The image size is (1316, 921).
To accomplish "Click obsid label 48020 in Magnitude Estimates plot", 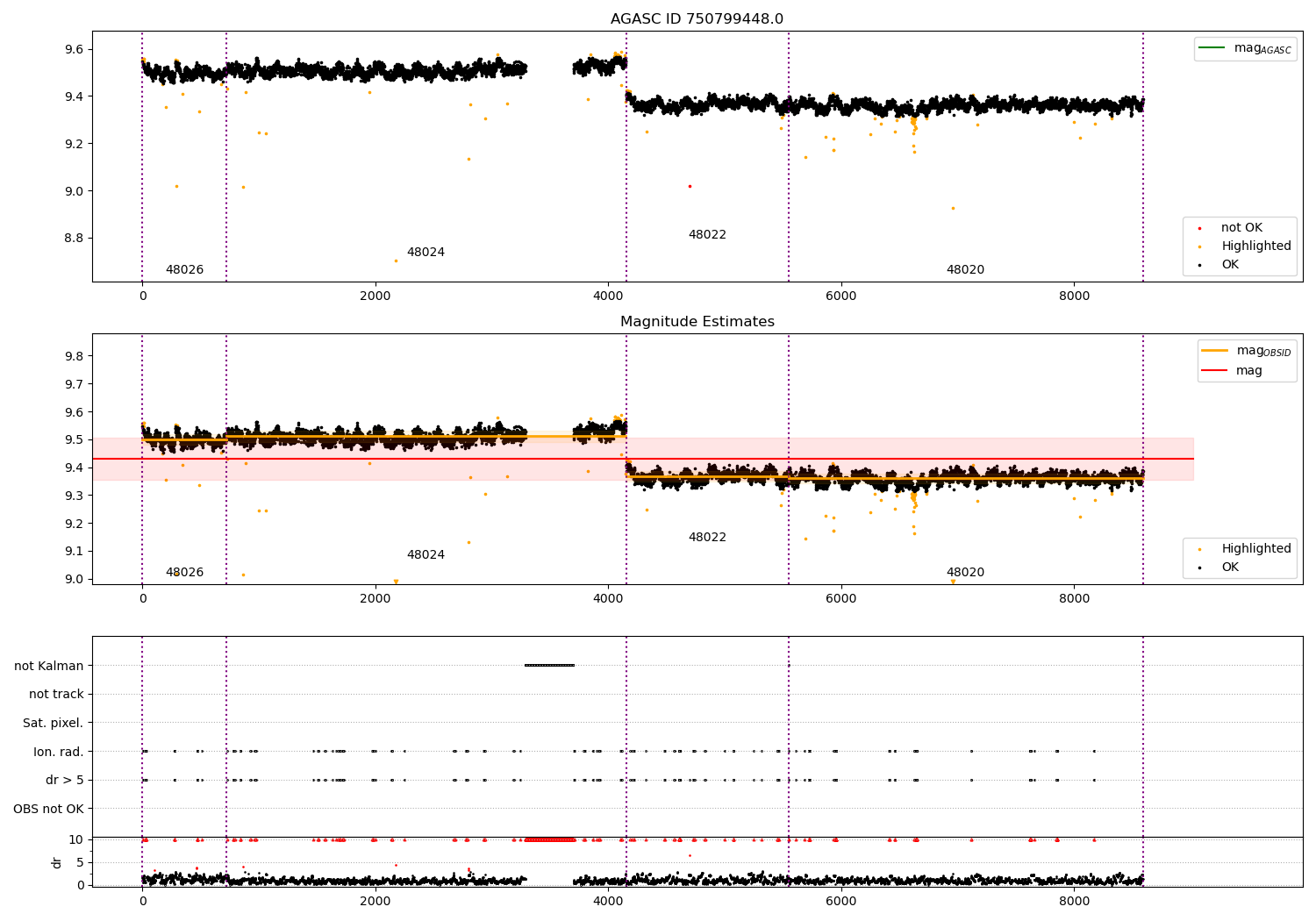I will coord(965,573).
